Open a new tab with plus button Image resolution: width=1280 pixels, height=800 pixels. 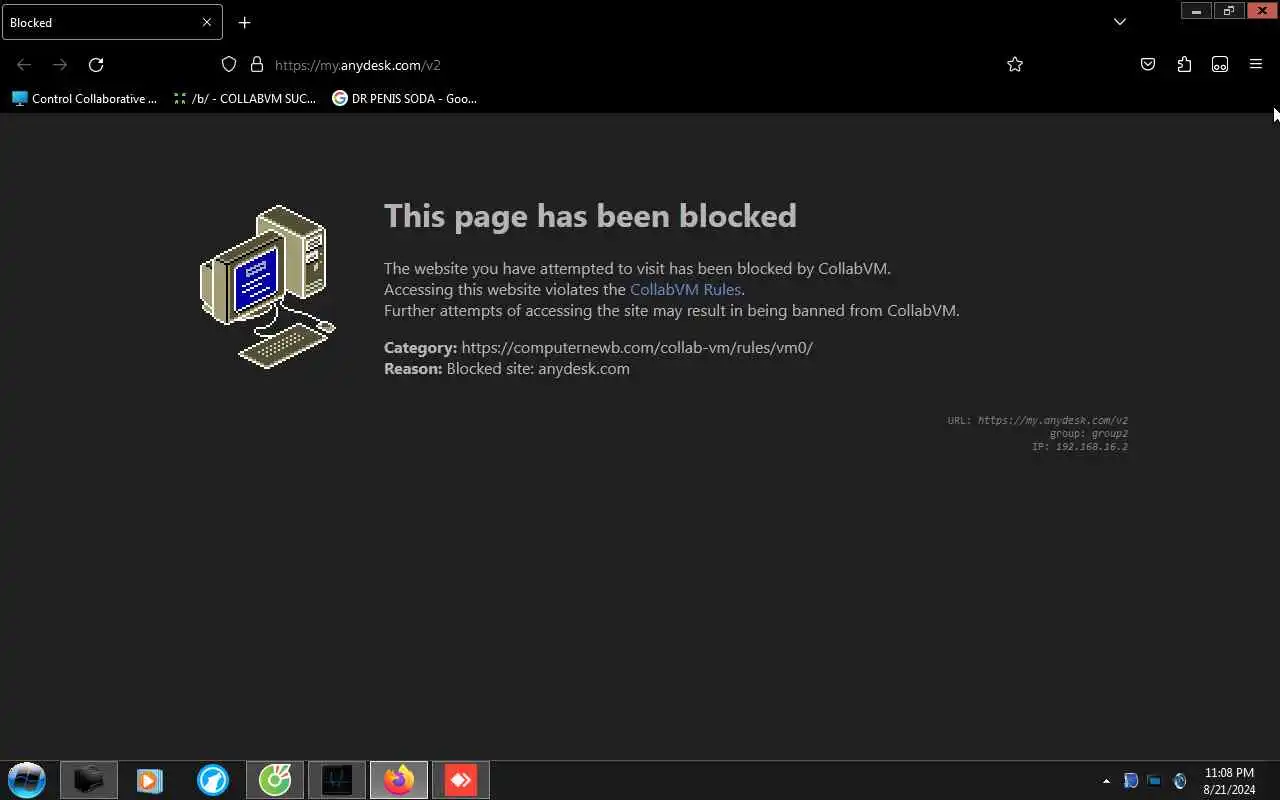tap(245, 22)
